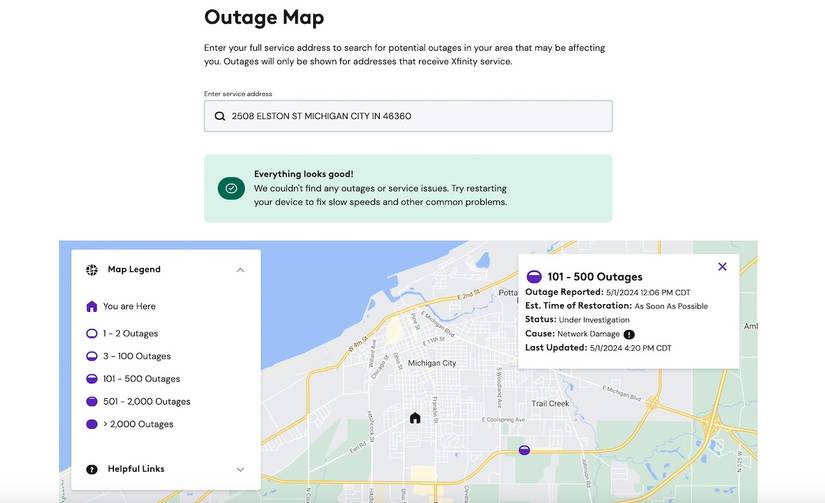825x503 pixels.
Task: Click the 'You are Here' legend house icon
Action: 92,307
